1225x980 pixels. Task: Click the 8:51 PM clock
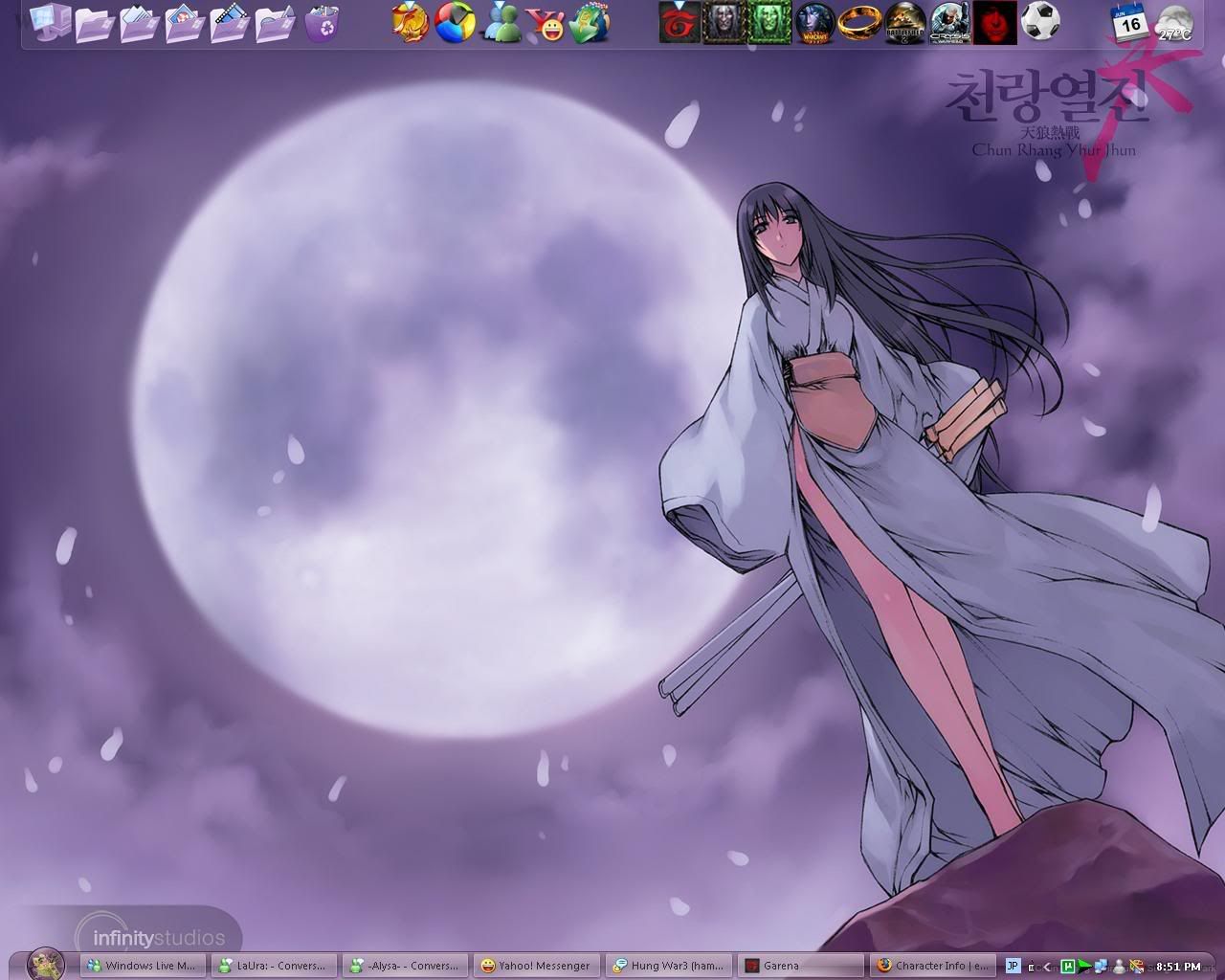click(x=1178, y=967)
